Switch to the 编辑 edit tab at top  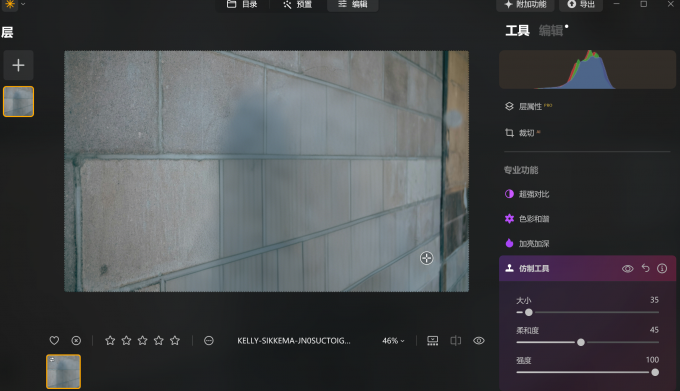[x=353, y=4]
